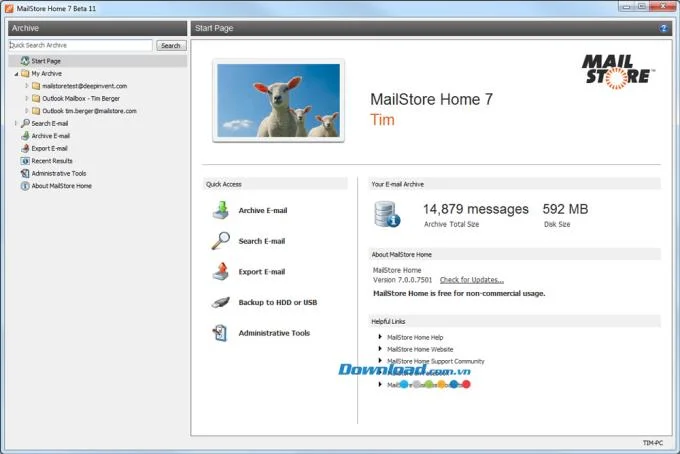Click Archive E-mail in Quick Access
The image size is (680, 454).
[x=263, y=210]
